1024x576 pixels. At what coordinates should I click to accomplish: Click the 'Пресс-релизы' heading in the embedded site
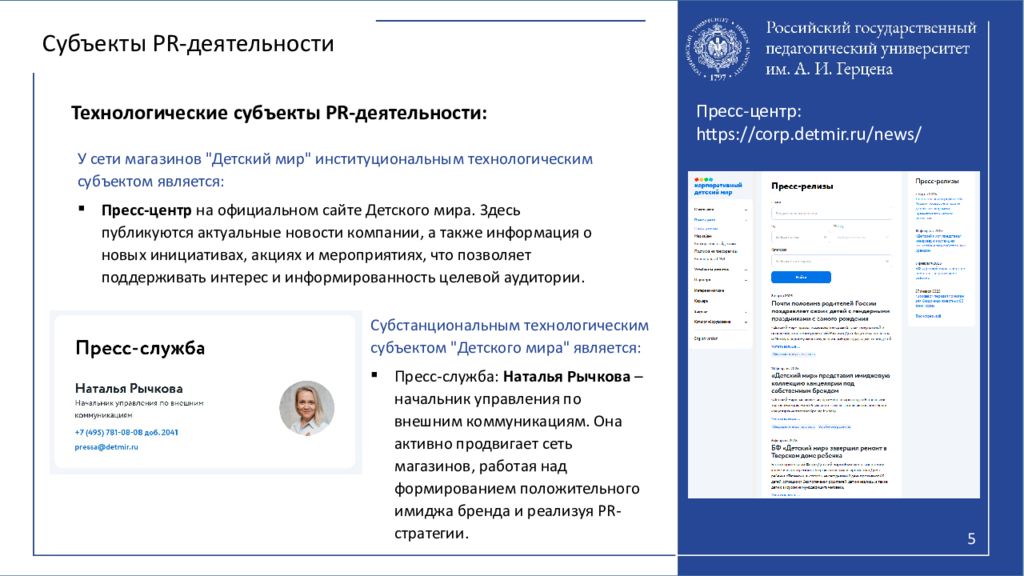tap(802, 186)
